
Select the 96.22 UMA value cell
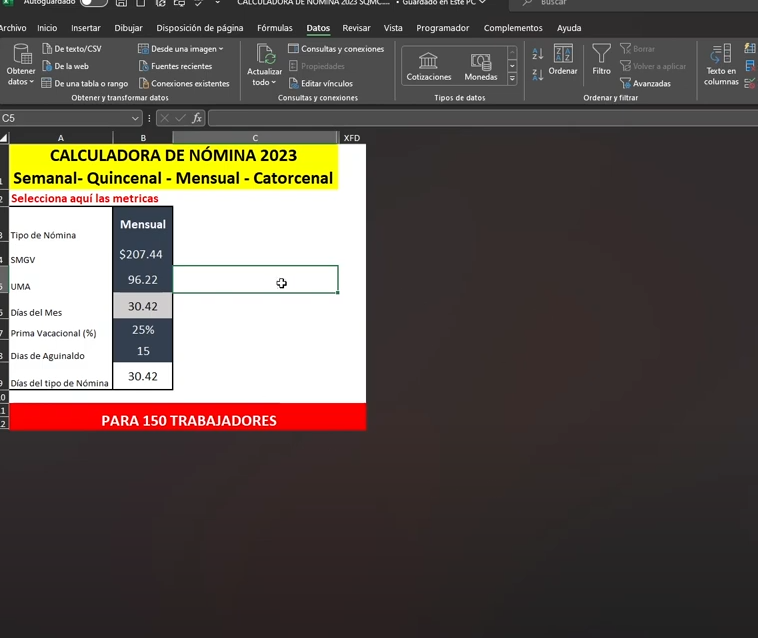[x=143, y=279]
